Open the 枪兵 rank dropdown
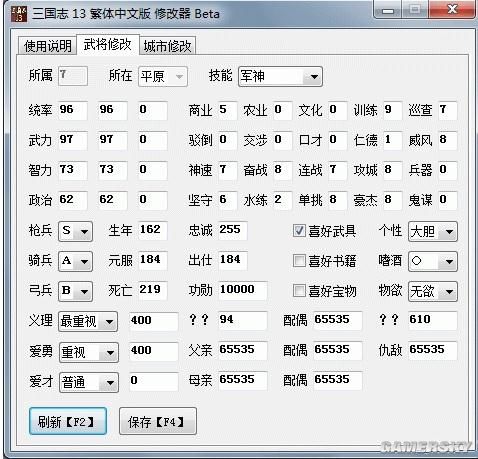The height and width of the screenshot is (459, 478). pos(75,231)
